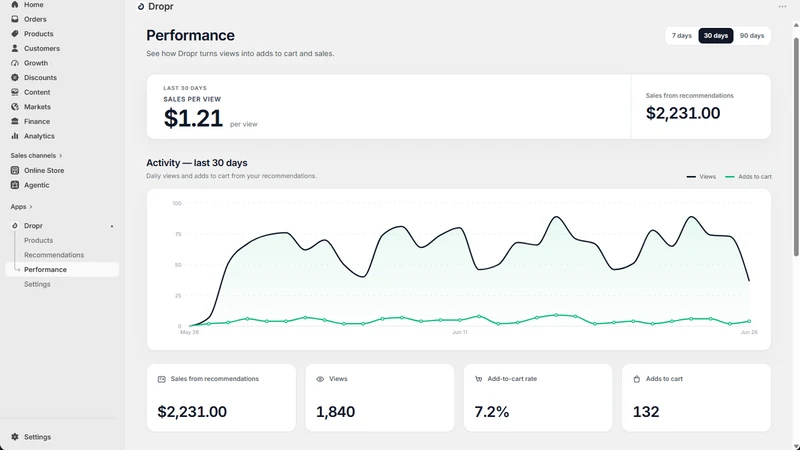Click the scrollbar down arrow

click(x=796, y=446)
